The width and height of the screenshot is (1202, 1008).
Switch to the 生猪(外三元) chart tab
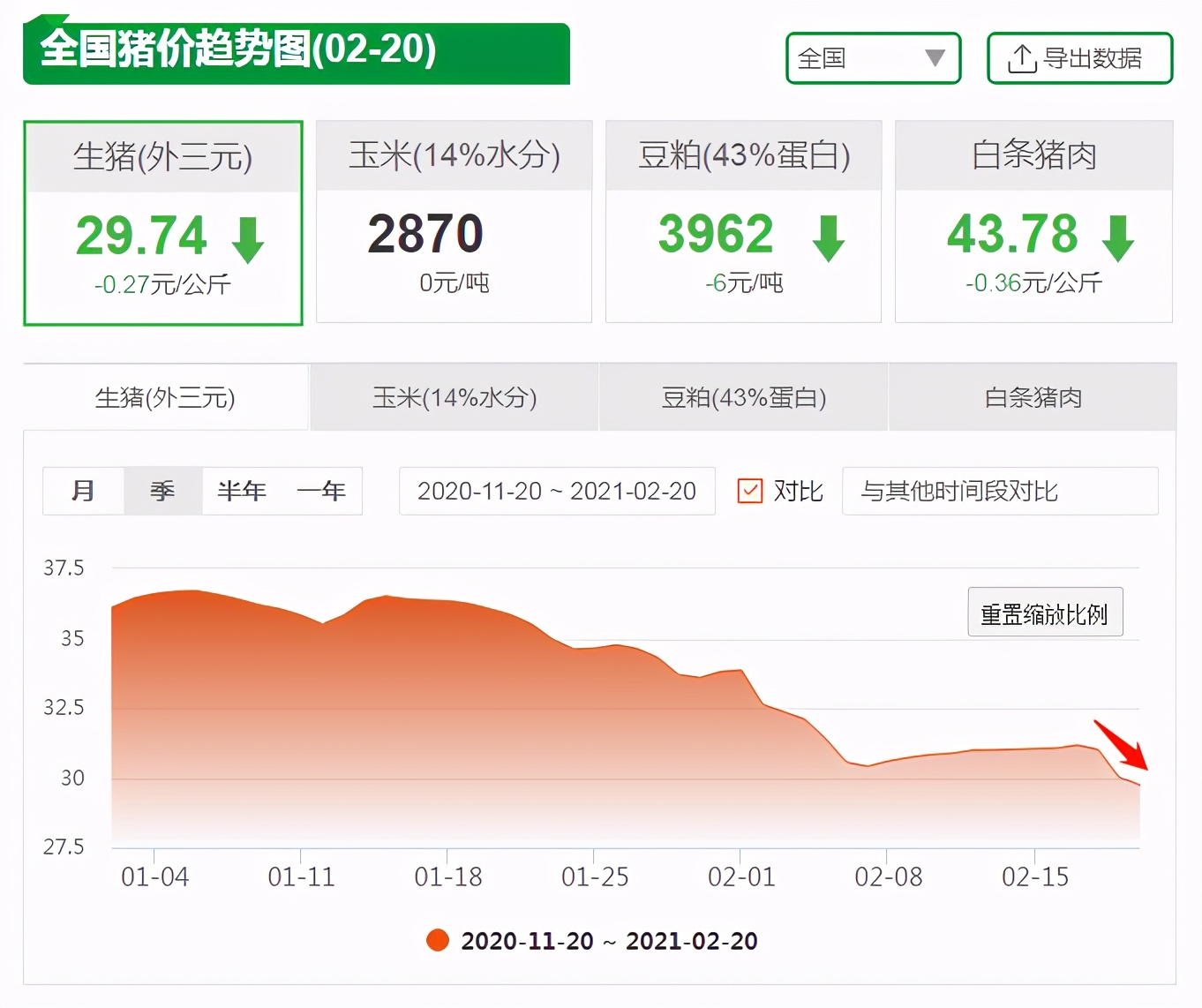166,397
